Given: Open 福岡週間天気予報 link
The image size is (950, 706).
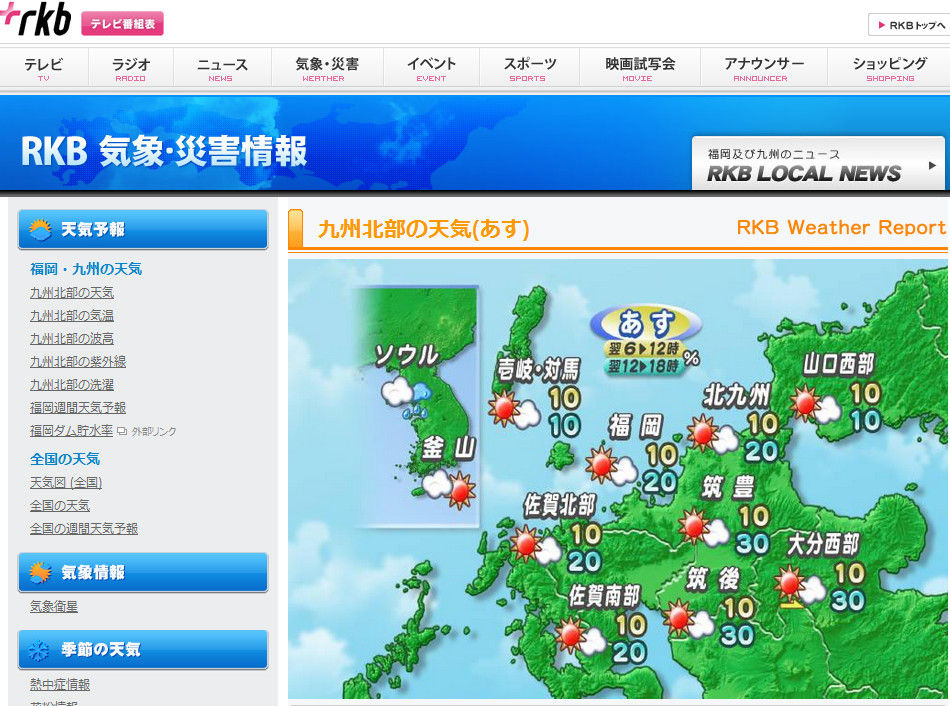Looking at the screenshot, I should point(78,408).
